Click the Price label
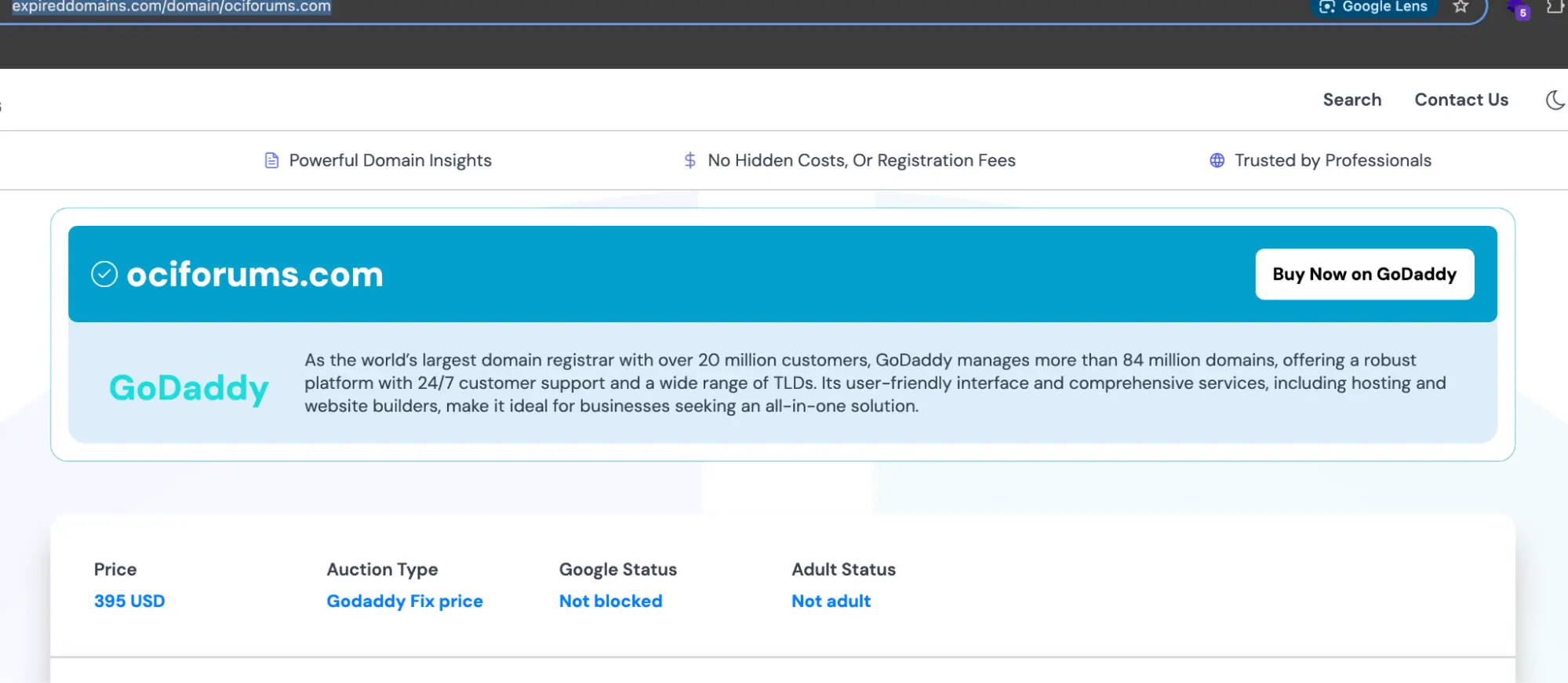This screenshot has height=683, width=1568. pos(115,569)
